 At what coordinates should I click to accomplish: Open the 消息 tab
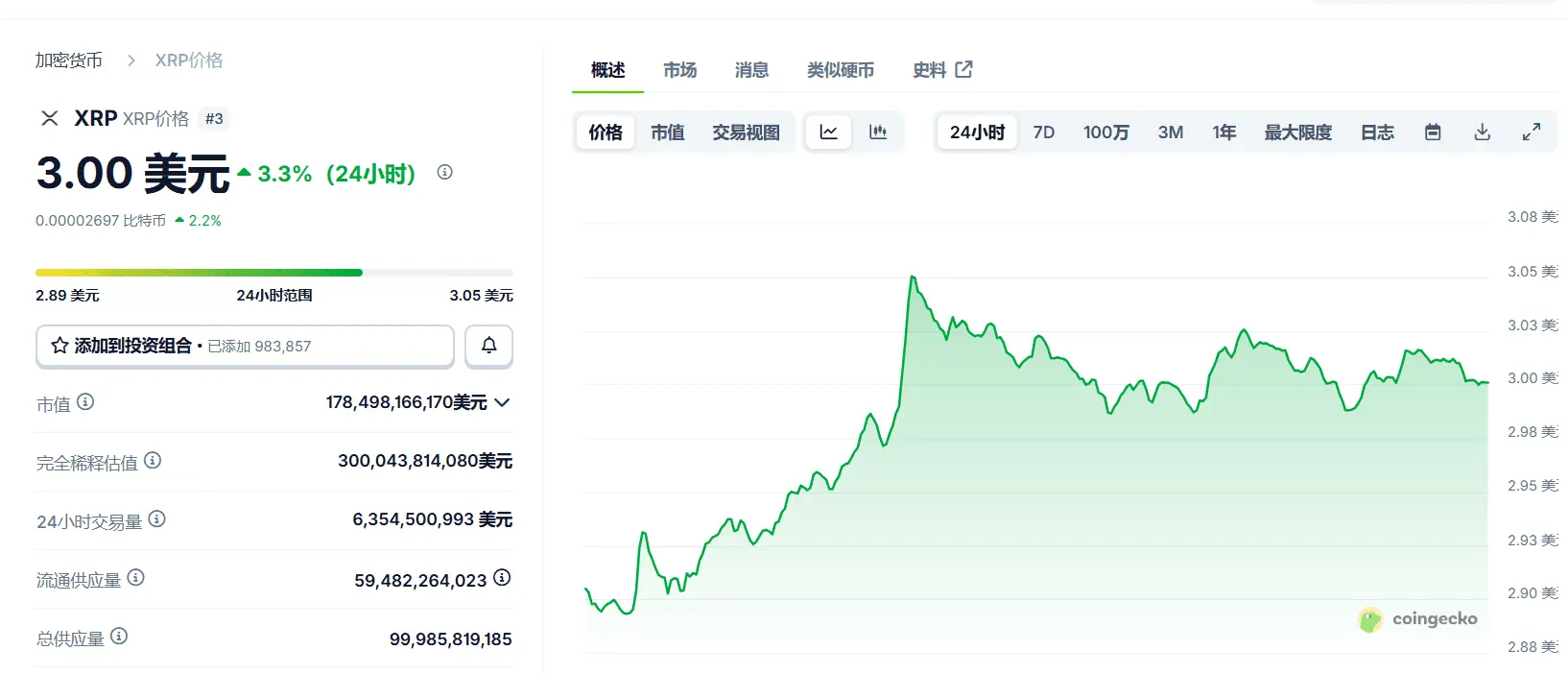751,70
